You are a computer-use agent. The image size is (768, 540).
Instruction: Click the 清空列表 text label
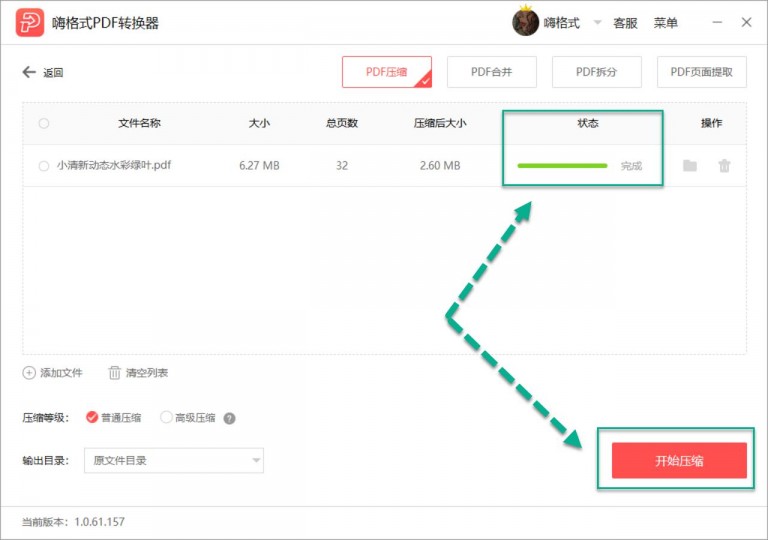(x=146, y=373)
